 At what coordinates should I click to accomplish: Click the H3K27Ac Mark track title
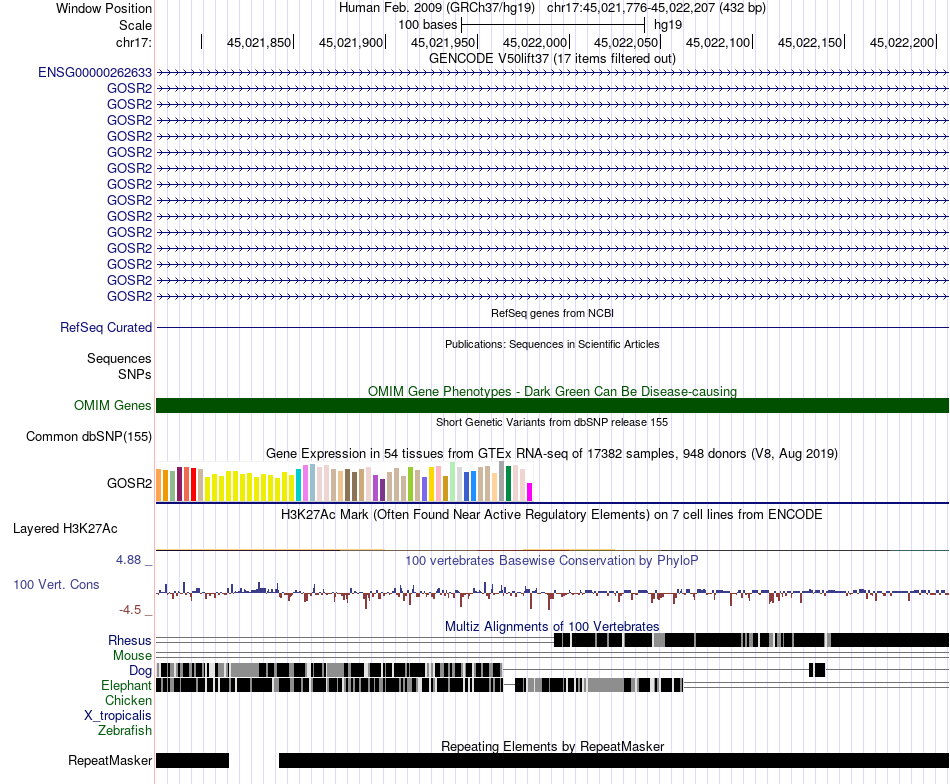[x=552, y=514]
